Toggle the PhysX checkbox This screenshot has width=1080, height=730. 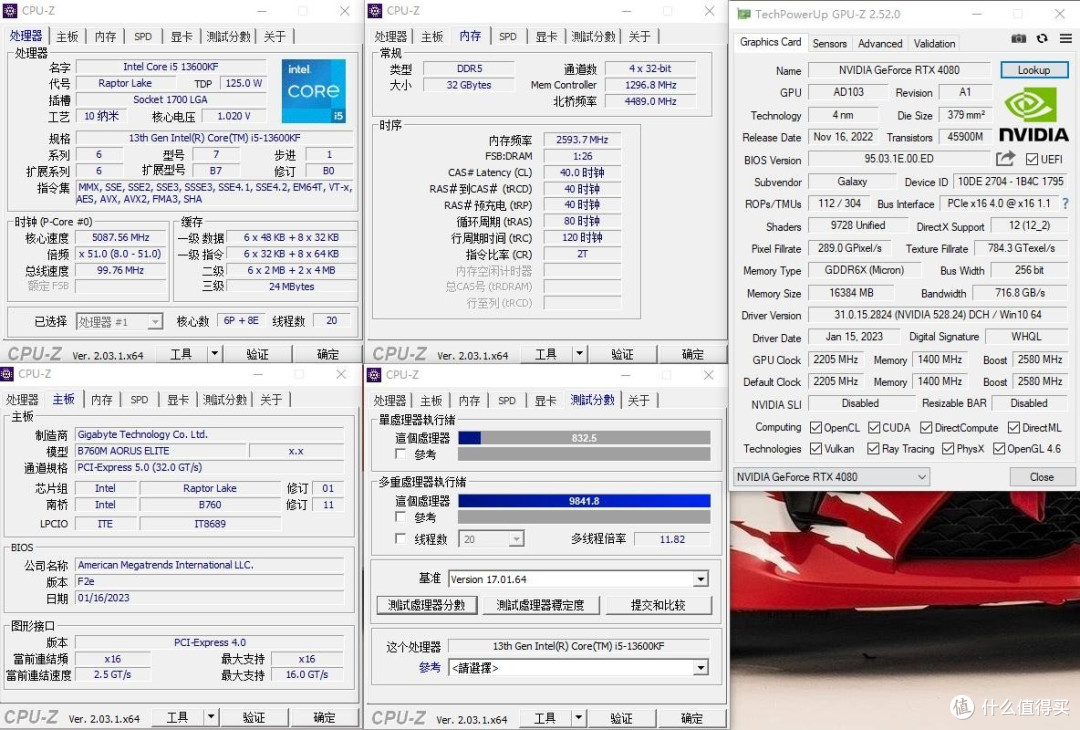click(948, 449)
